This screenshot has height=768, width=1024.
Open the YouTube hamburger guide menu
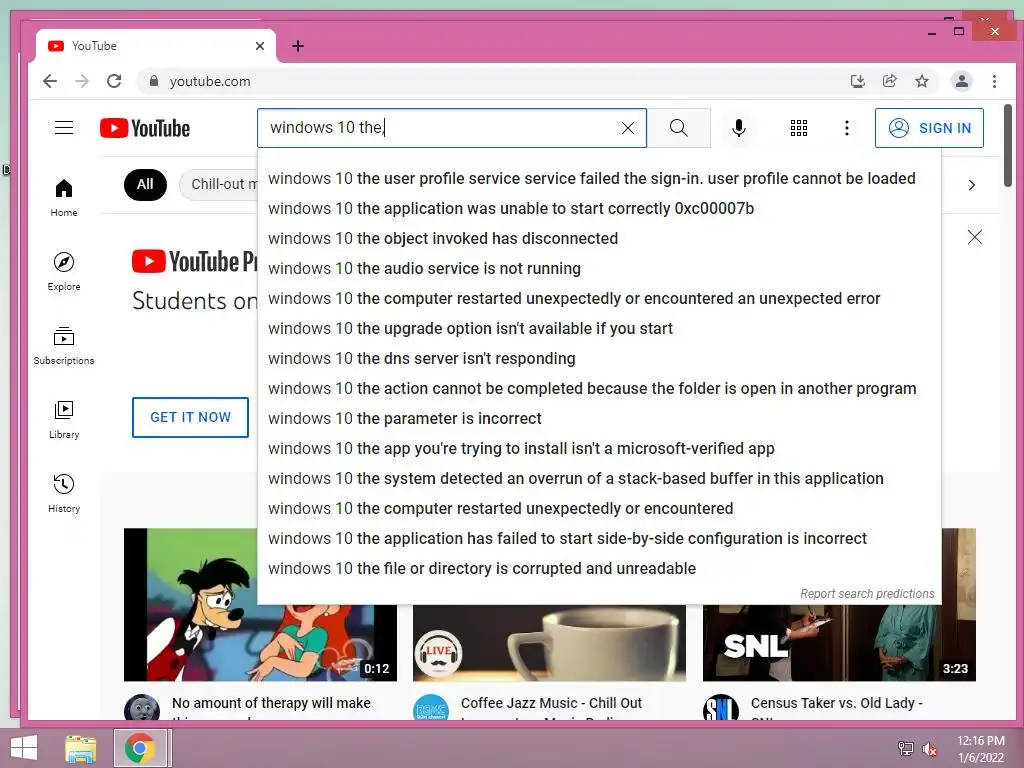(64, 127)
